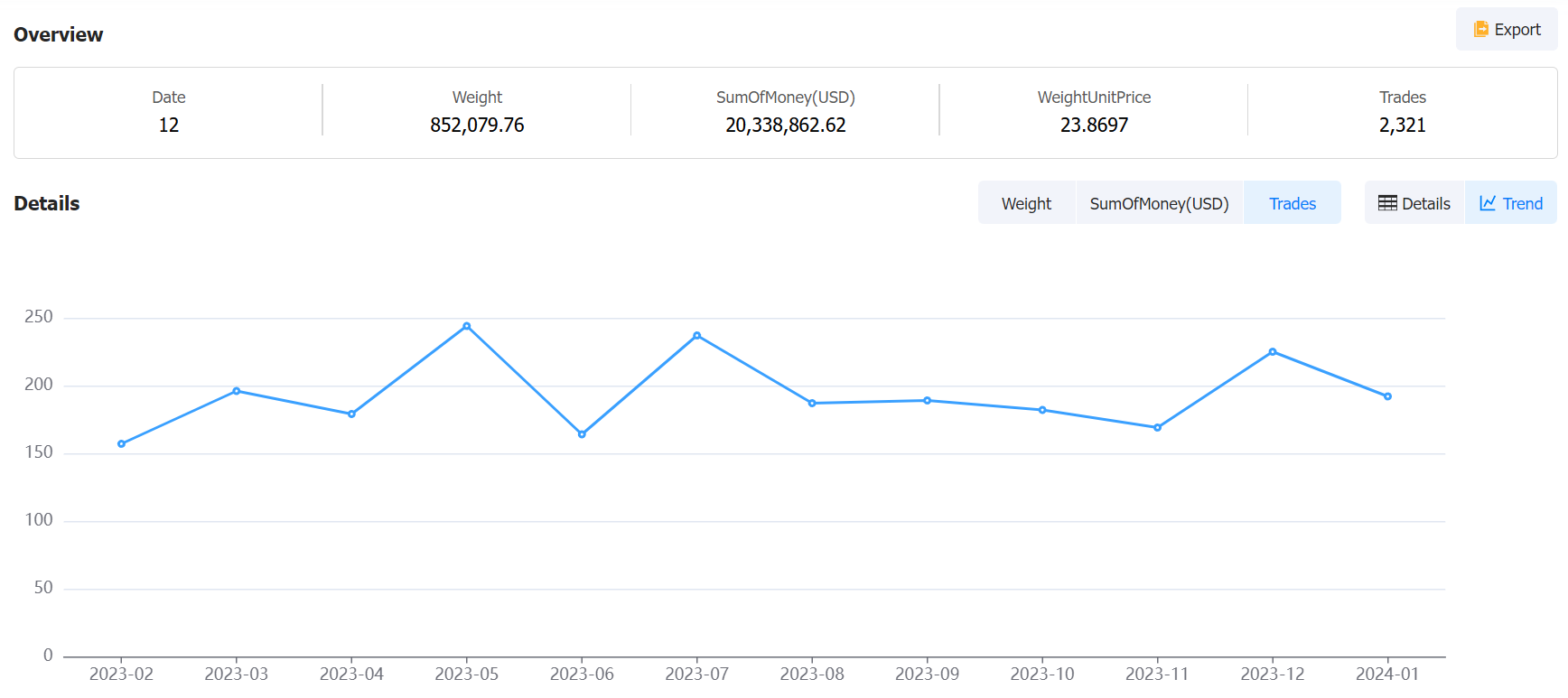Click the orange Export file icon
The height and width of the screenshot is (698, 1568).
[x=1481, y=30]
